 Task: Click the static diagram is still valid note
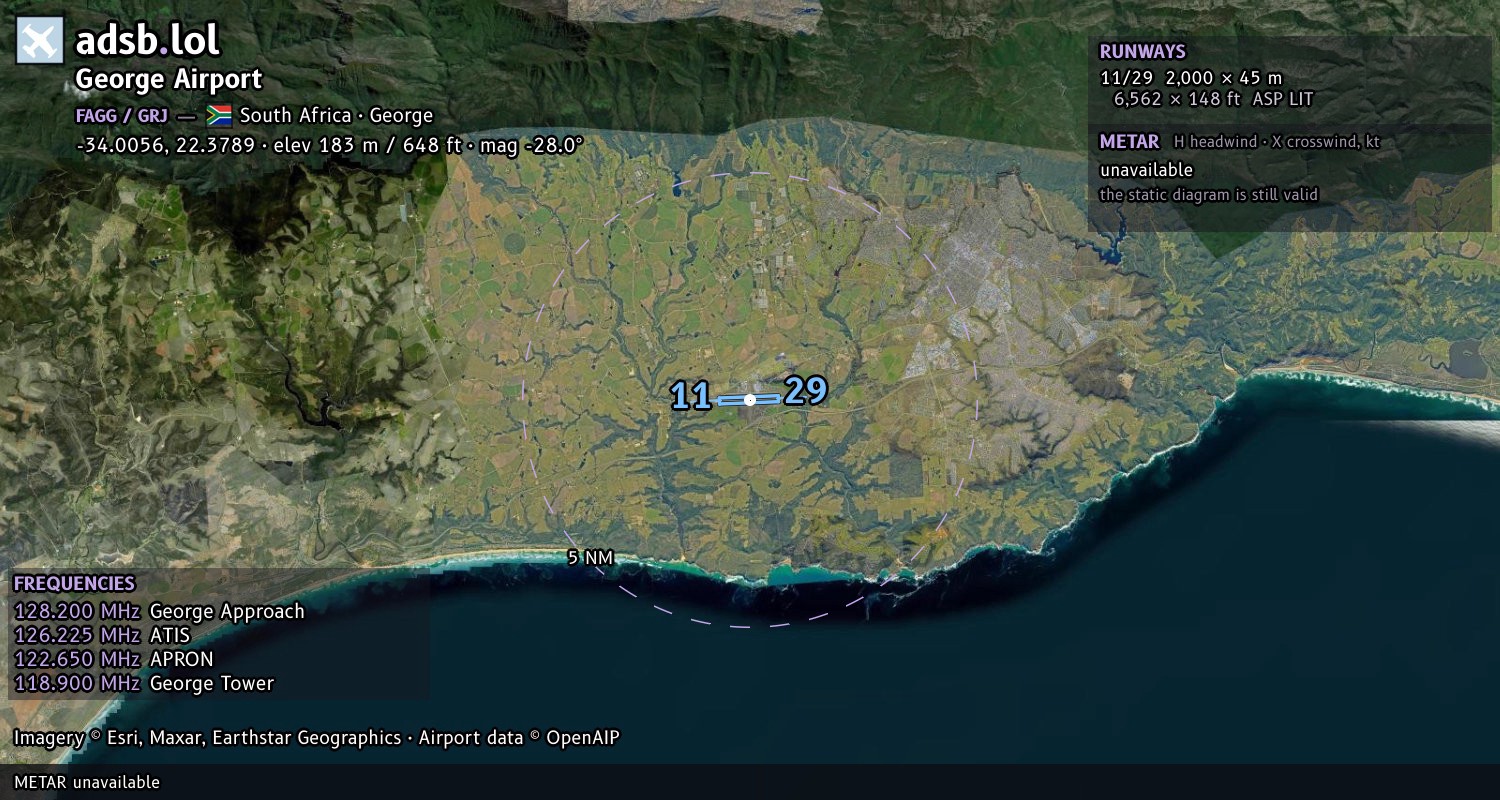click(1209, 195)
